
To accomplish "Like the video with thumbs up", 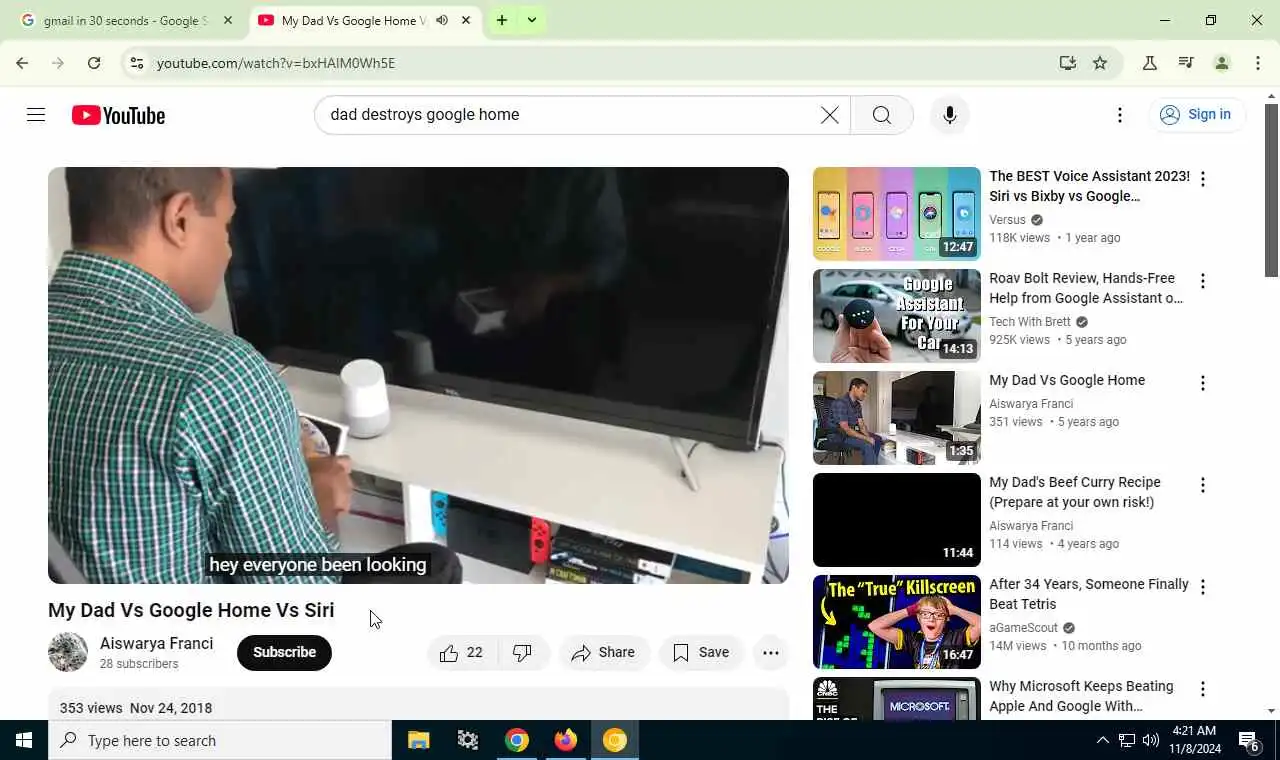I will click(x=461, y=653).
